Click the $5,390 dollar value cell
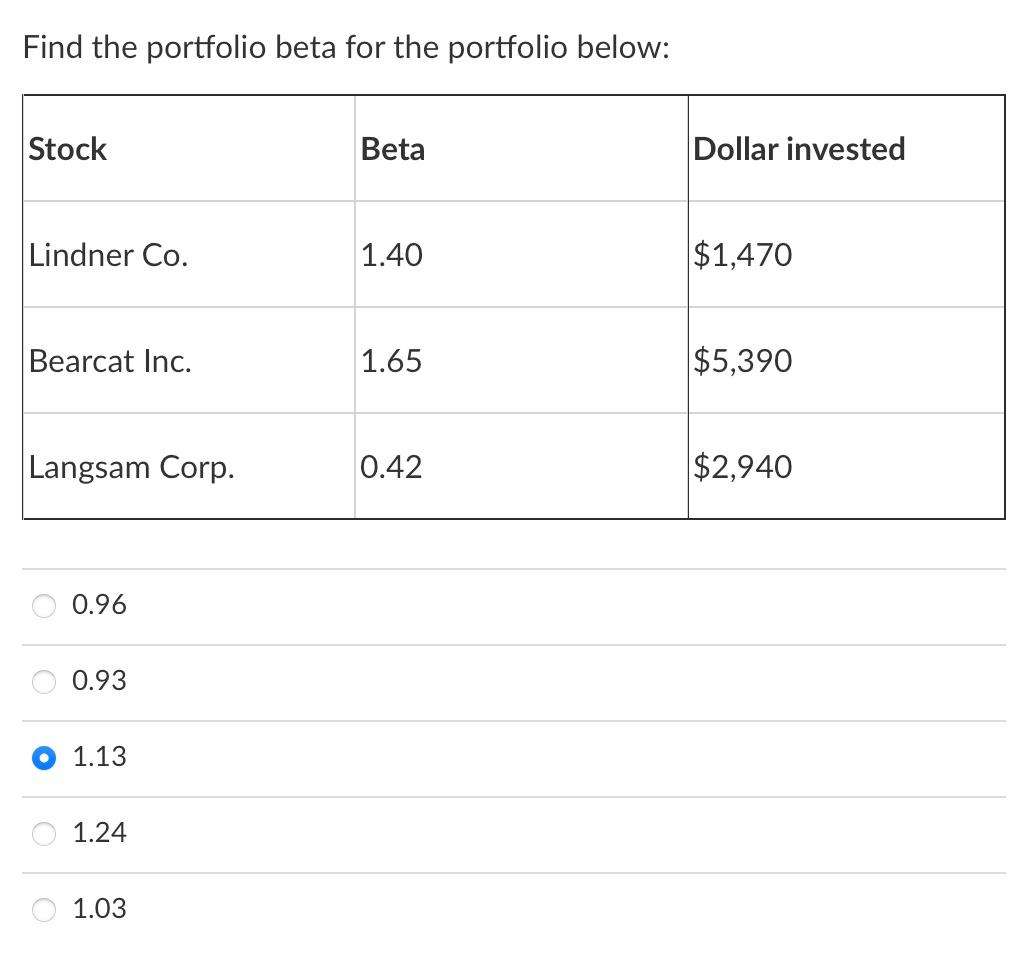 click(x=742, y=361)
